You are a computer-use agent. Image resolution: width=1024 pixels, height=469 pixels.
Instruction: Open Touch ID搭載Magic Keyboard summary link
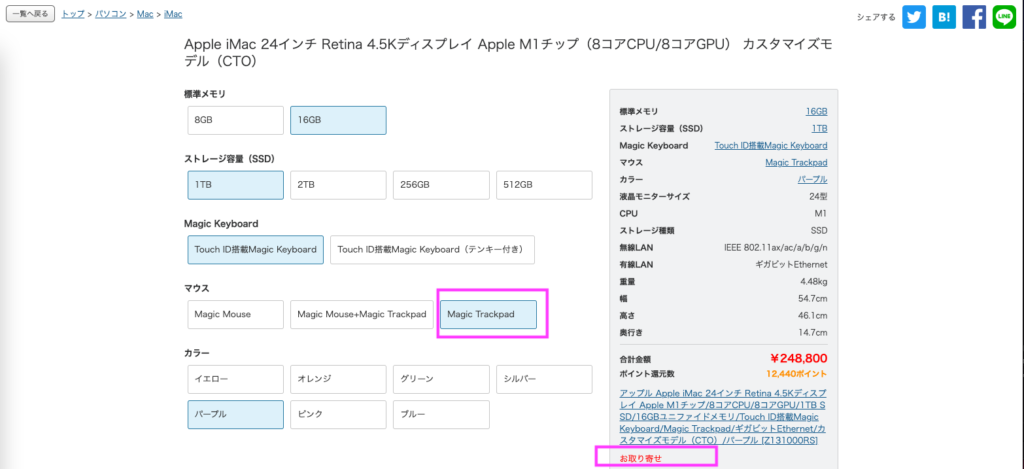771,146
